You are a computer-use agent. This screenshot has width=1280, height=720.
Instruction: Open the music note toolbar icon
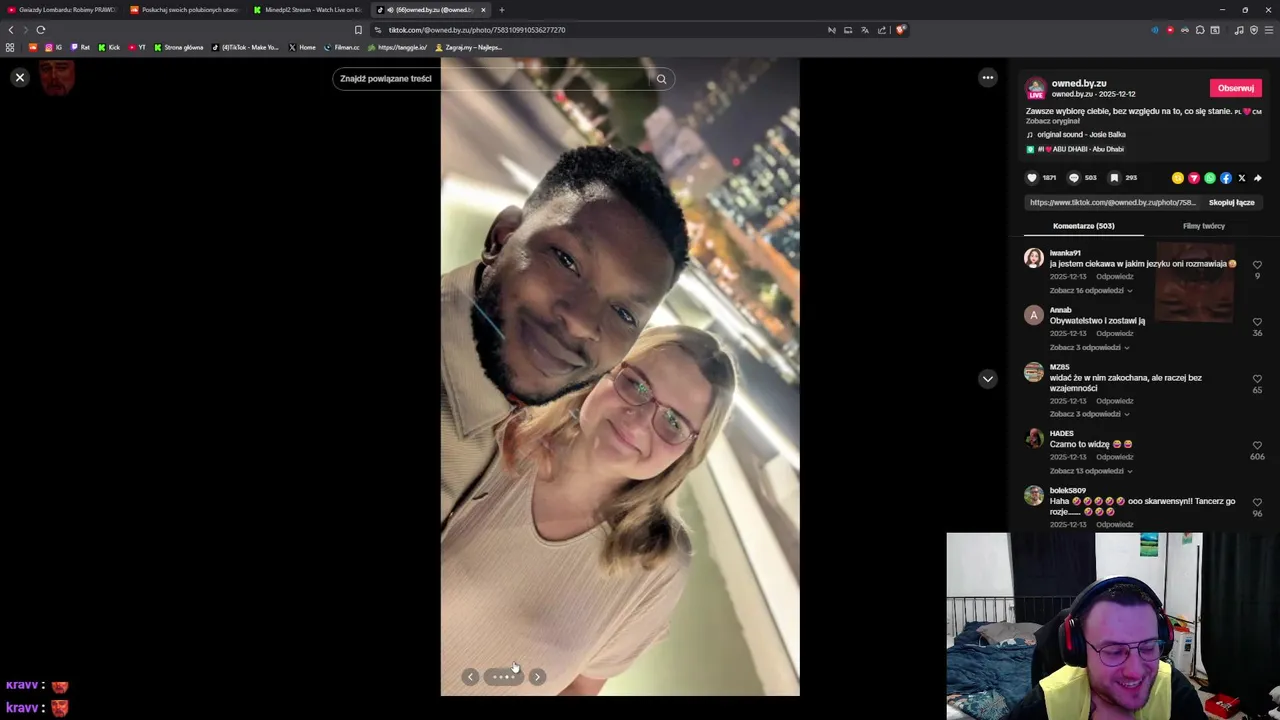pos(1239,30)
